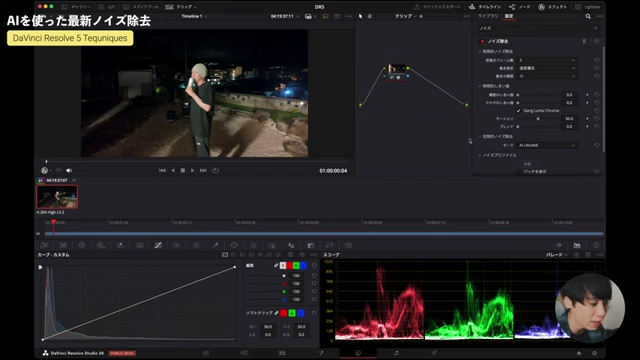Click the 分析 analyze button

click(x=527, y=164)
